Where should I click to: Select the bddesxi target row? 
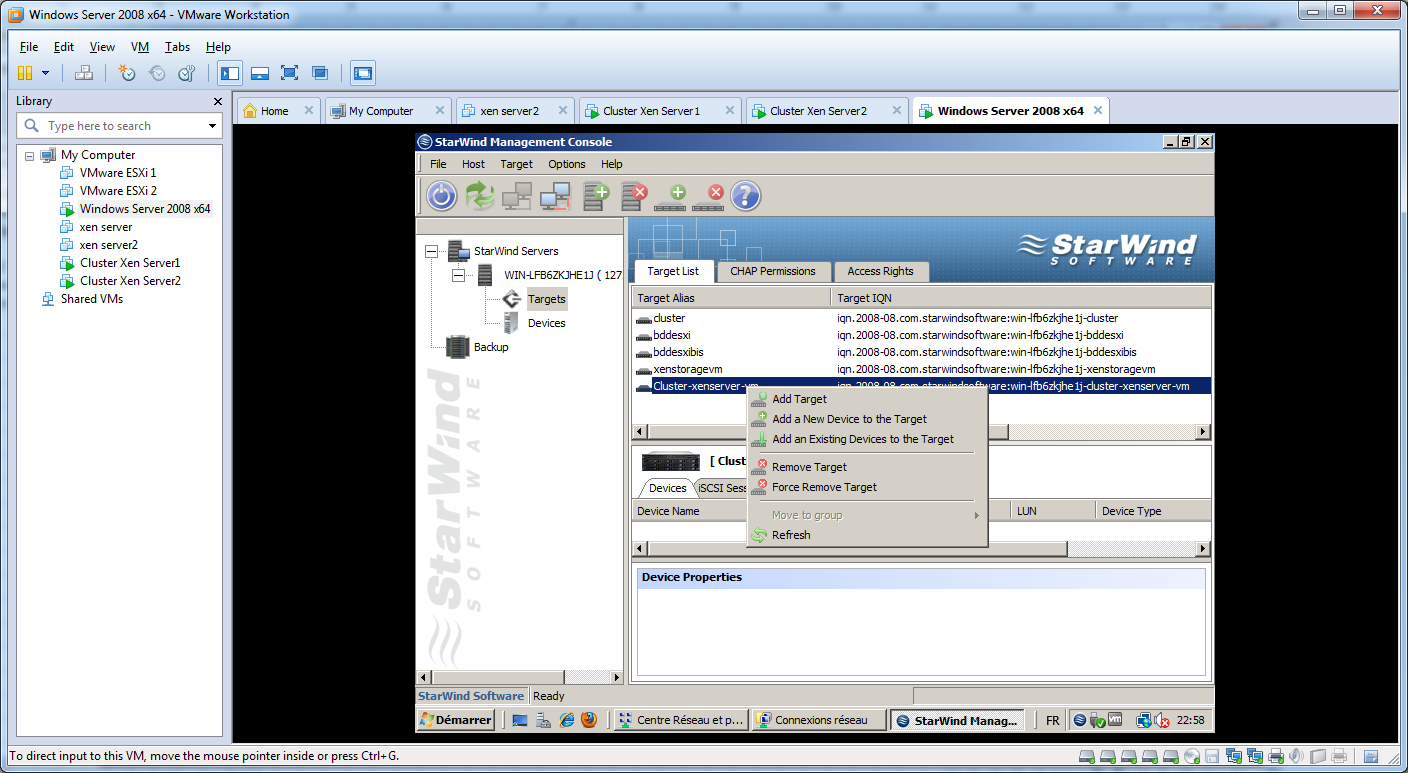point(671,335)
